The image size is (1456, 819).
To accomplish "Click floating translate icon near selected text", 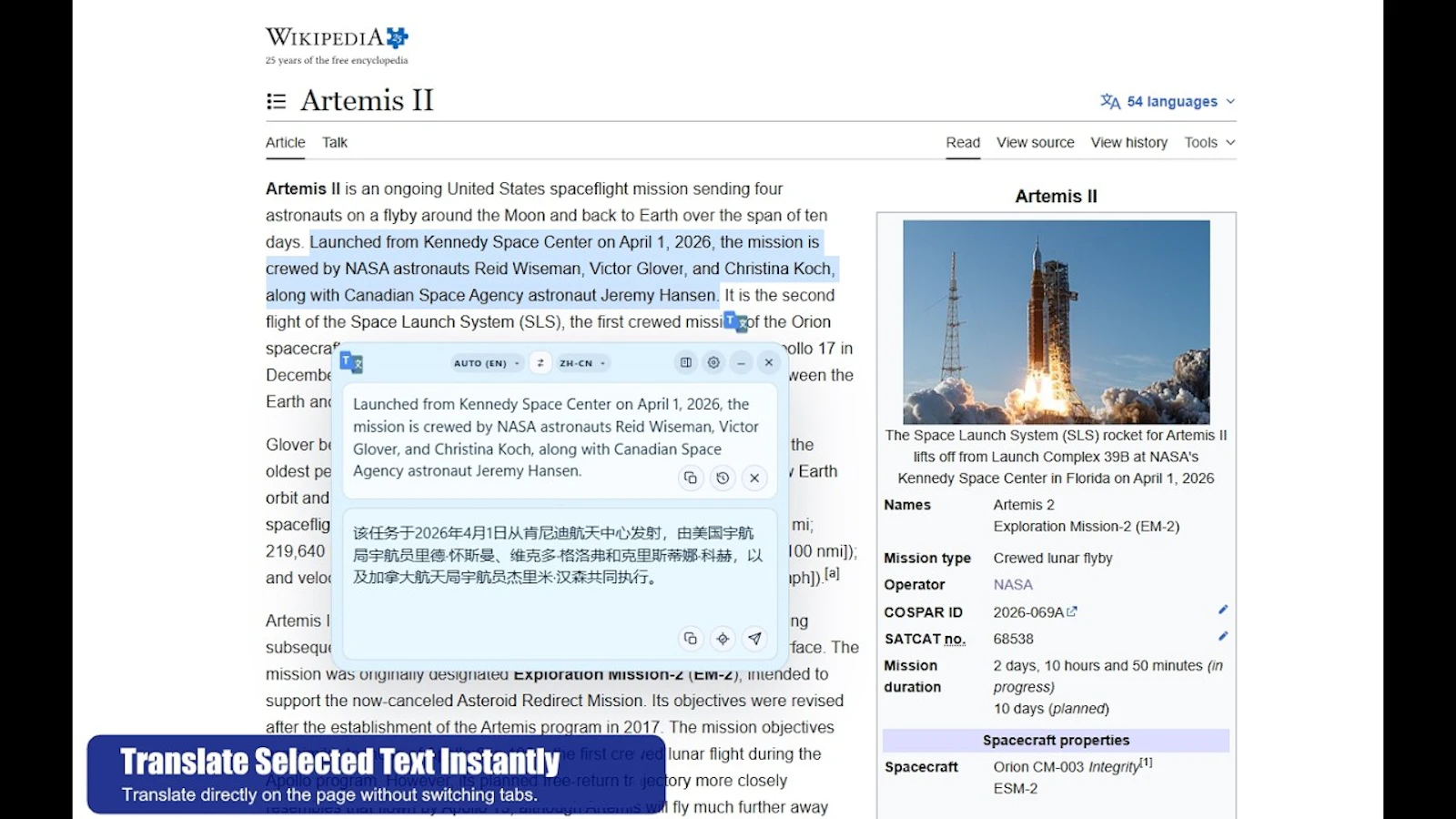I will click(735, 321).
